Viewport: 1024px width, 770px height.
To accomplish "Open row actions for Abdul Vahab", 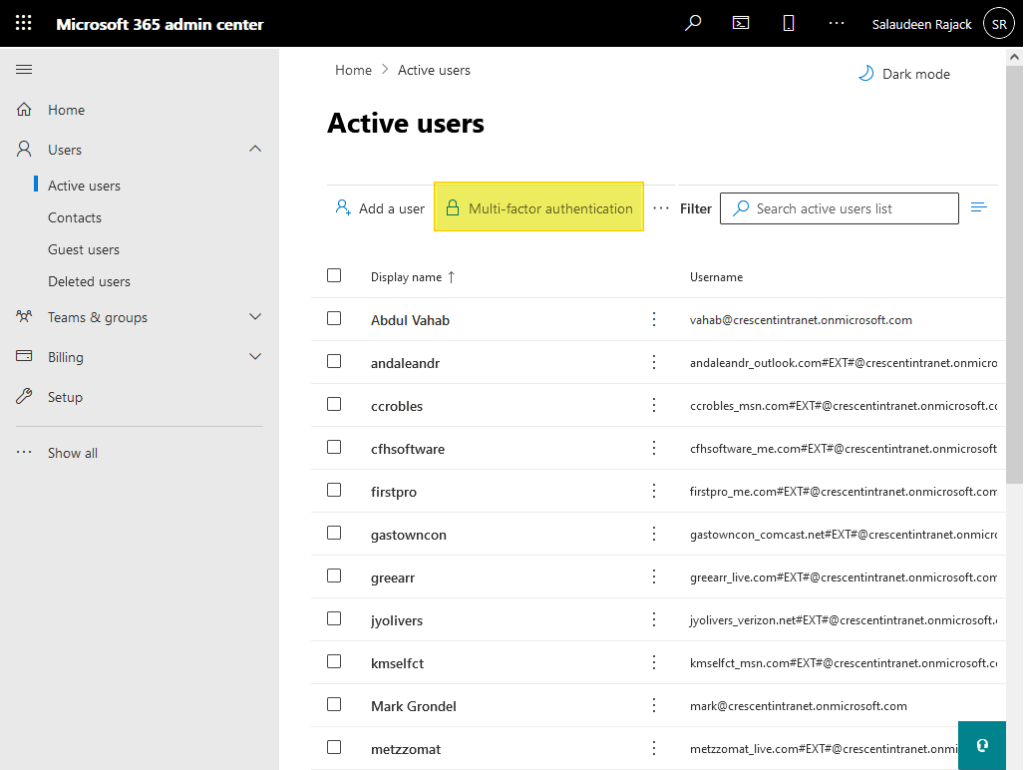I will [654, 319].
